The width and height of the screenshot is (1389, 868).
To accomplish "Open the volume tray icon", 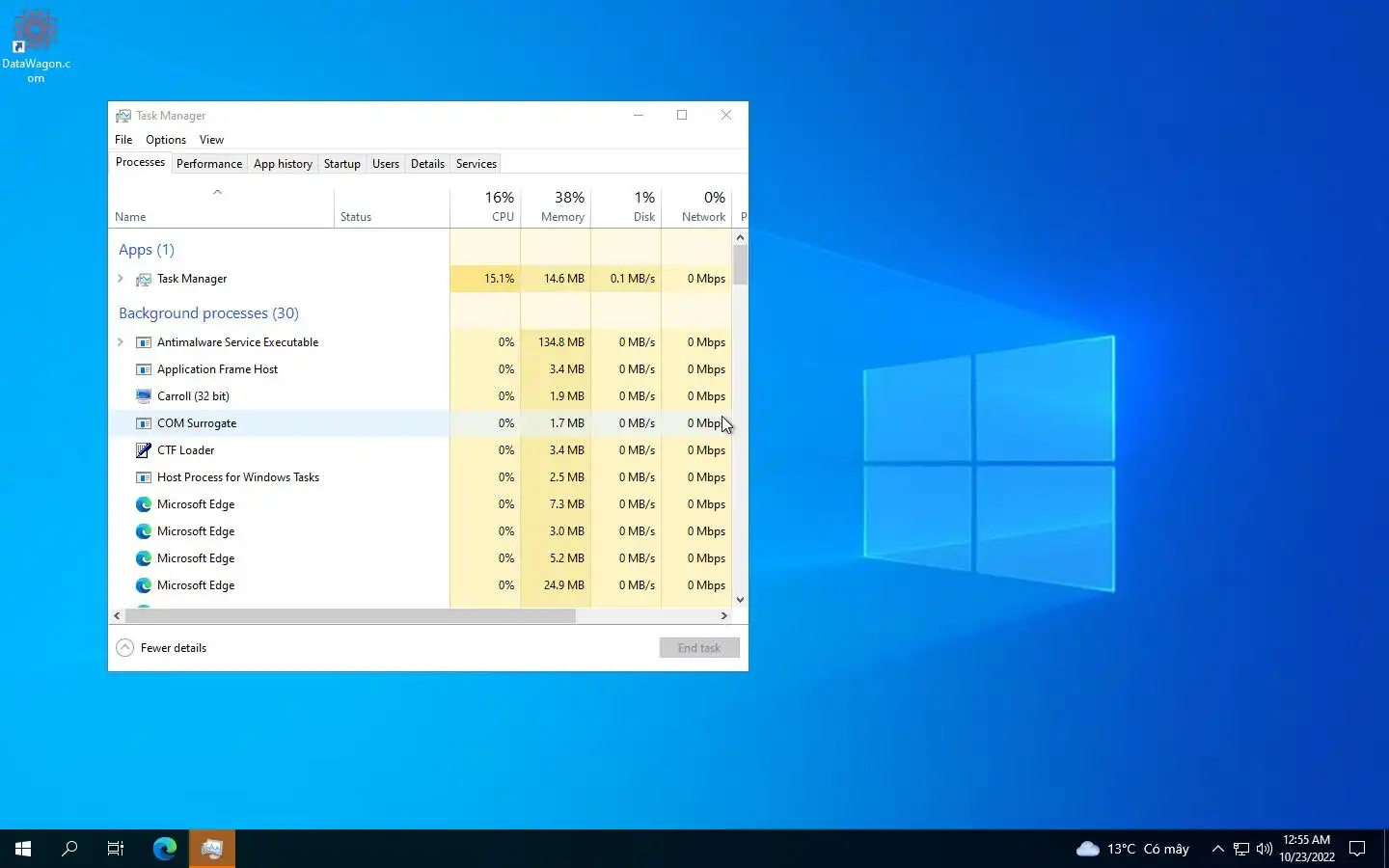I will tap(1265, 849).
